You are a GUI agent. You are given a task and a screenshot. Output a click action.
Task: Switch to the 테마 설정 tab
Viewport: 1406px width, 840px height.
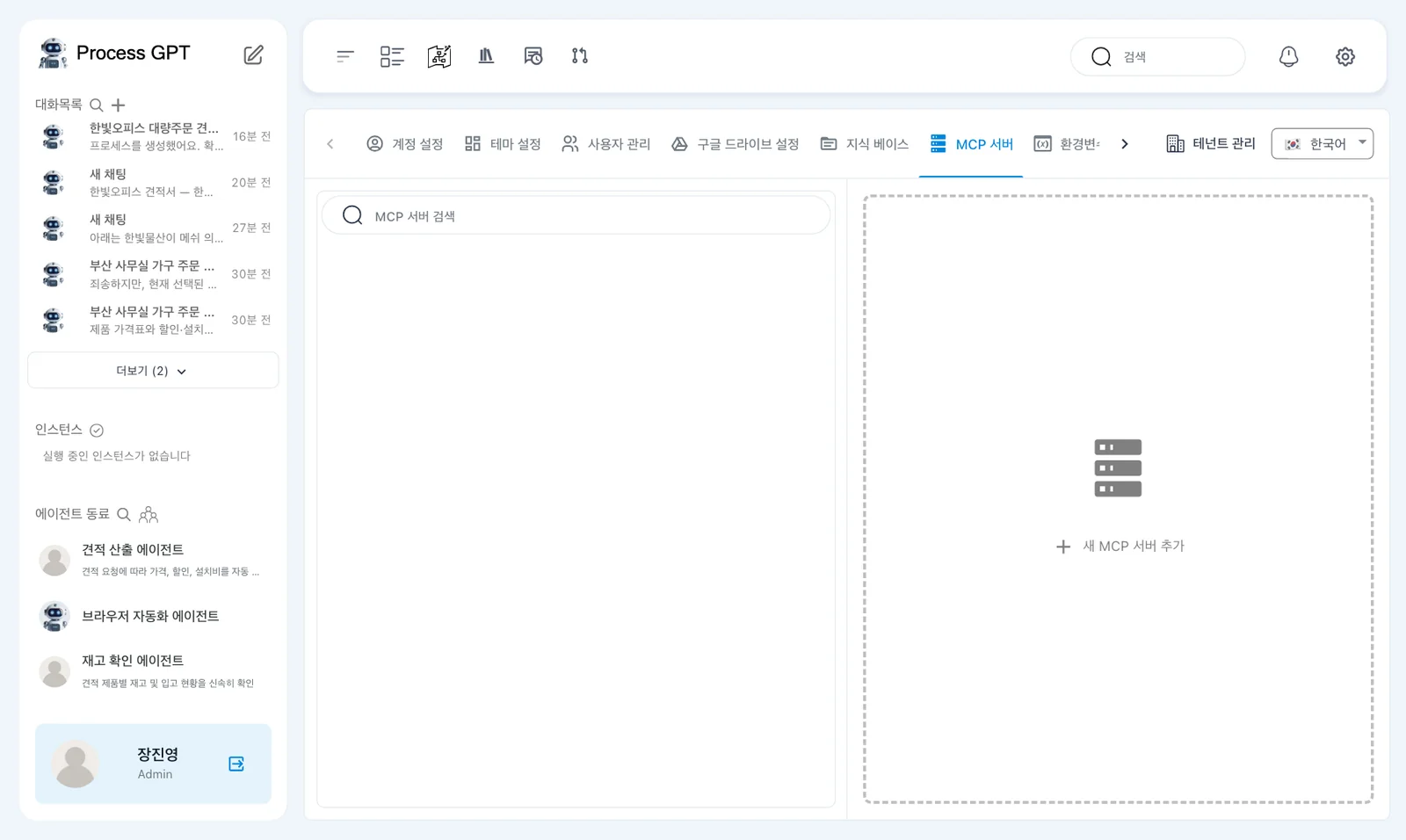tap(503, 144)
